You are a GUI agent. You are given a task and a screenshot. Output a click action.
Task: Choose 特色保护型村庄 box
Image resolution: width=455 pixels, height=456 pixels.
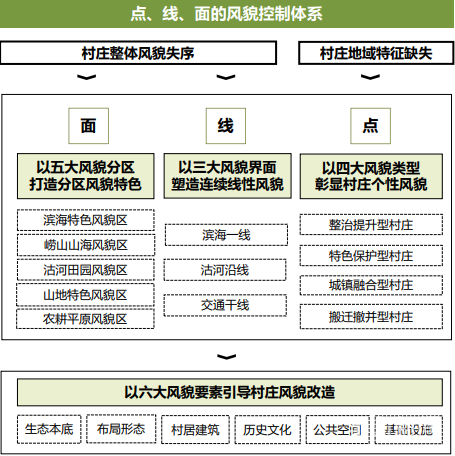371,256
